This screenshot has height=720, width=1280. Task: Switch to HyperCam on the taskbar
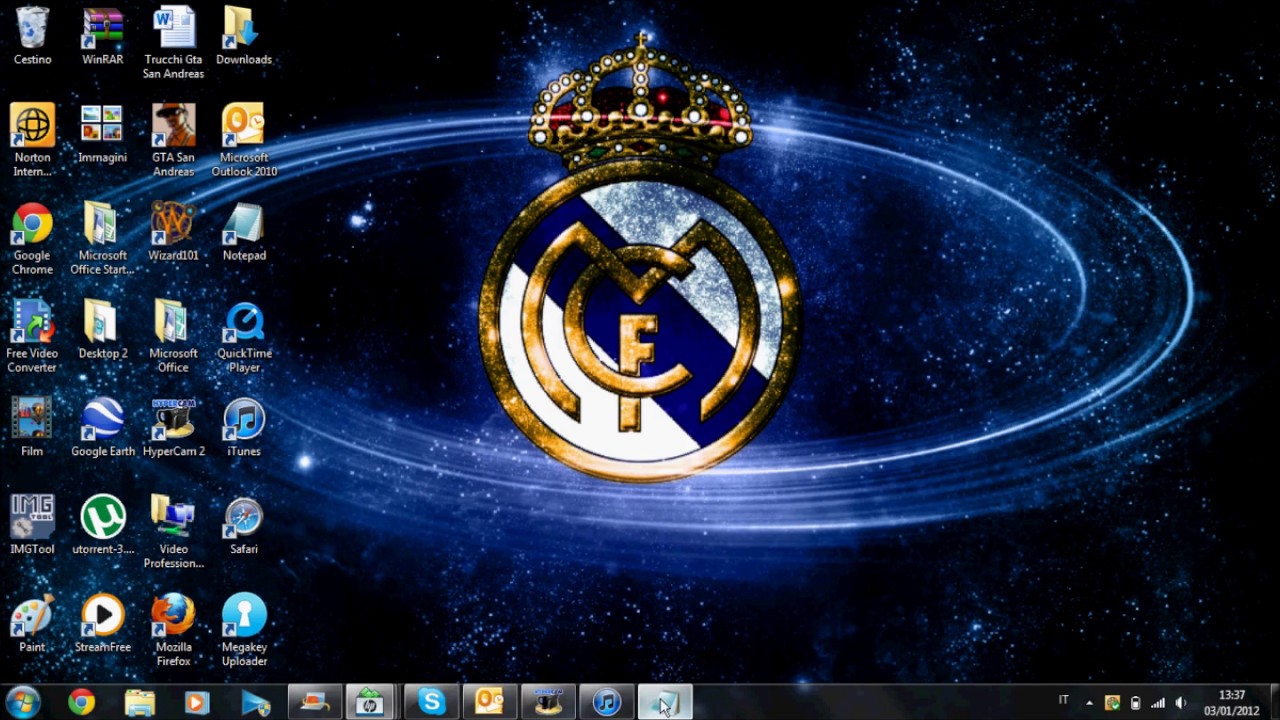pyautogui.click(x=548, y=702)
